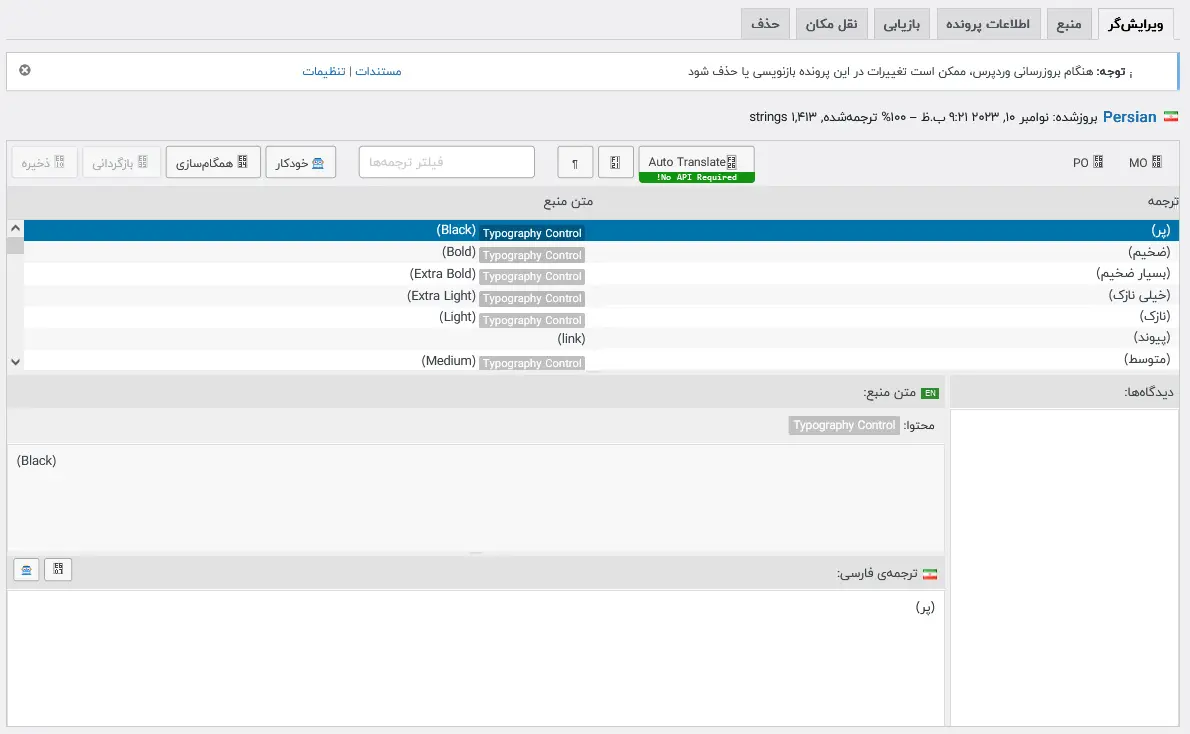
Task: Download the PO file
Action: (1088, 162)
